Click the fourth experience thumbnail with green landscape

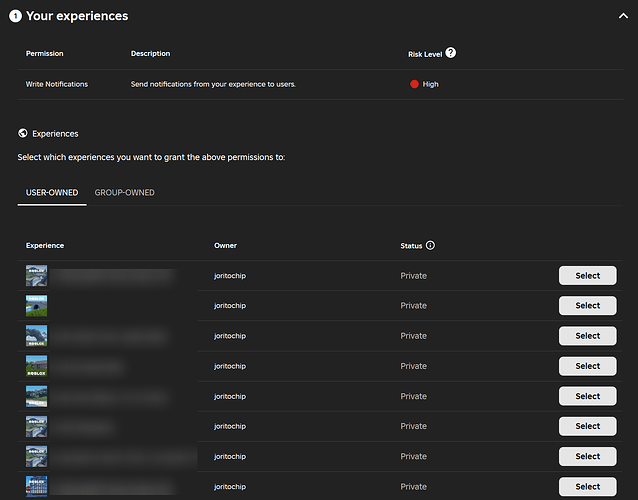(37, 366)
